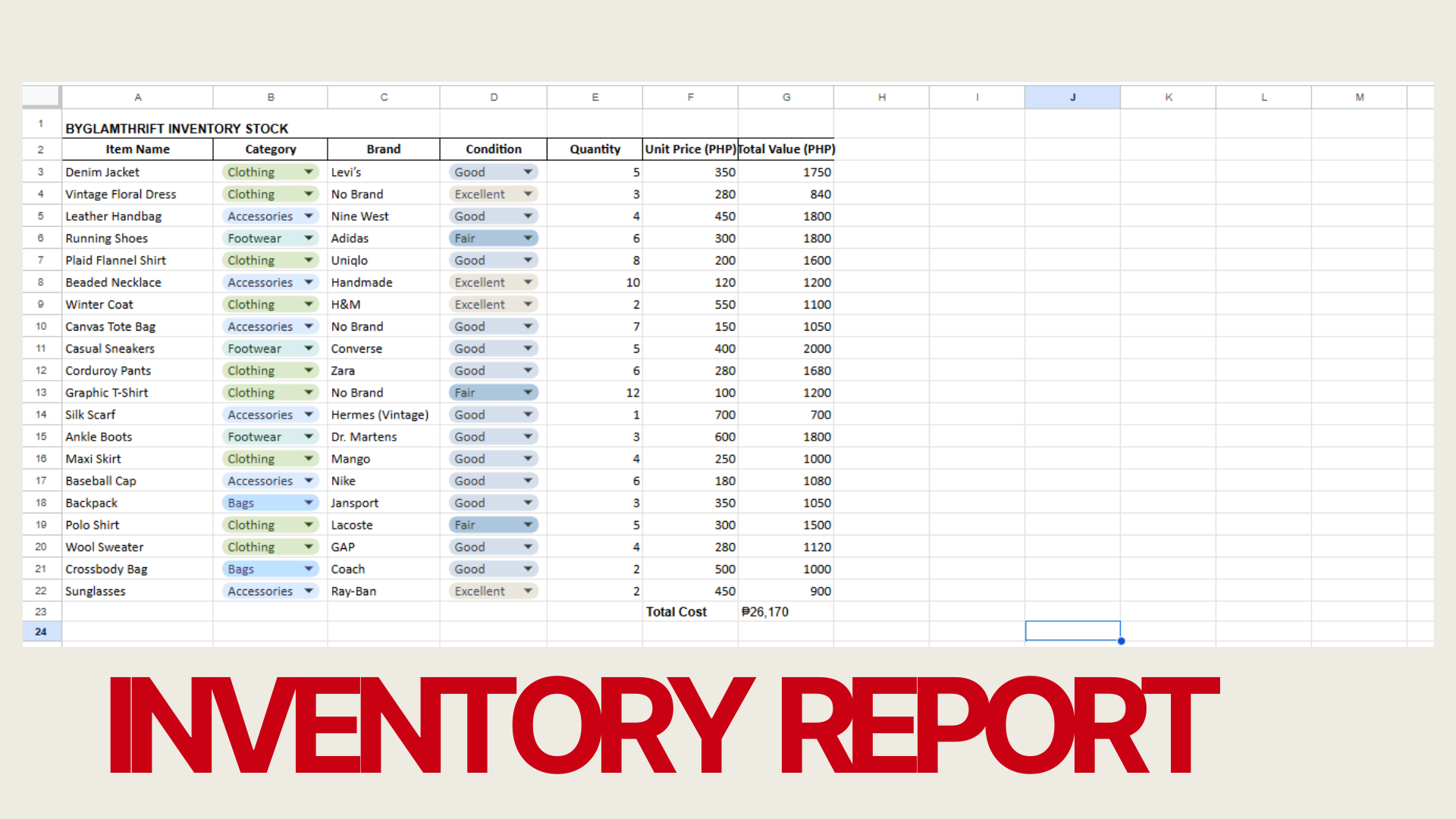Image resolution: width=1456 pixels, height=819 pixels.
Task: Select row 13 header for Graphic T-Shirt
Action: coord(41,393)
